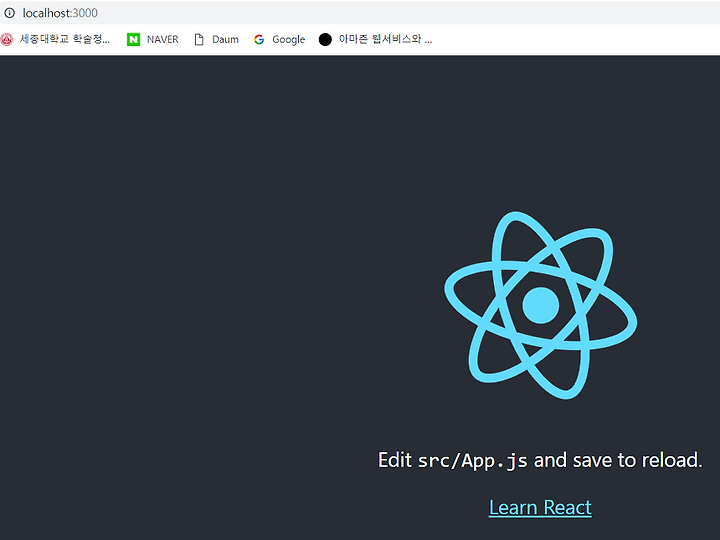Open the 세종대학교 학술정 bookmark
This screenshot has width=720, height=540.
(x=64, y=39)
